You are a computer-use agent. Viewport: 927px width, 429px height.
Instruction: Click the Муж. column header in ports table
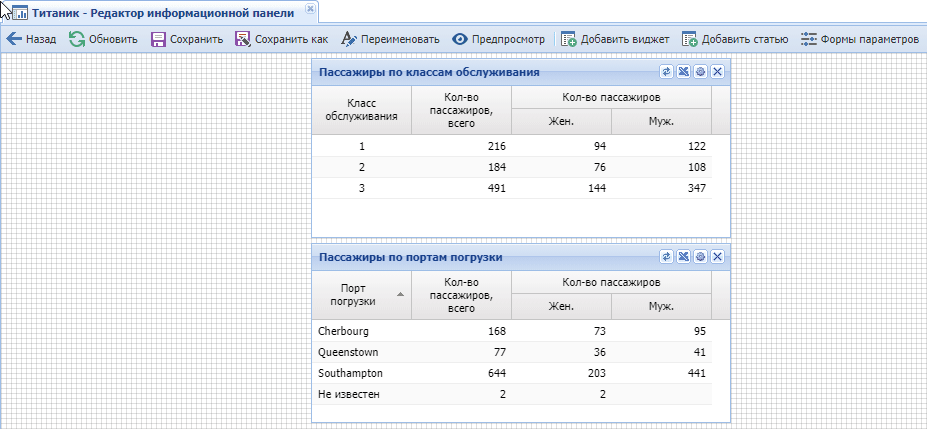661,307
